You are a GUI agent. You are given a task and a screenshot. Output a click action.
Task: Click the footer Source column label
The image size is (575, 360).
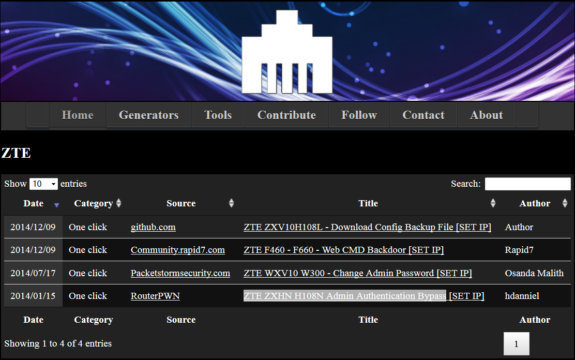coord(181,320)
